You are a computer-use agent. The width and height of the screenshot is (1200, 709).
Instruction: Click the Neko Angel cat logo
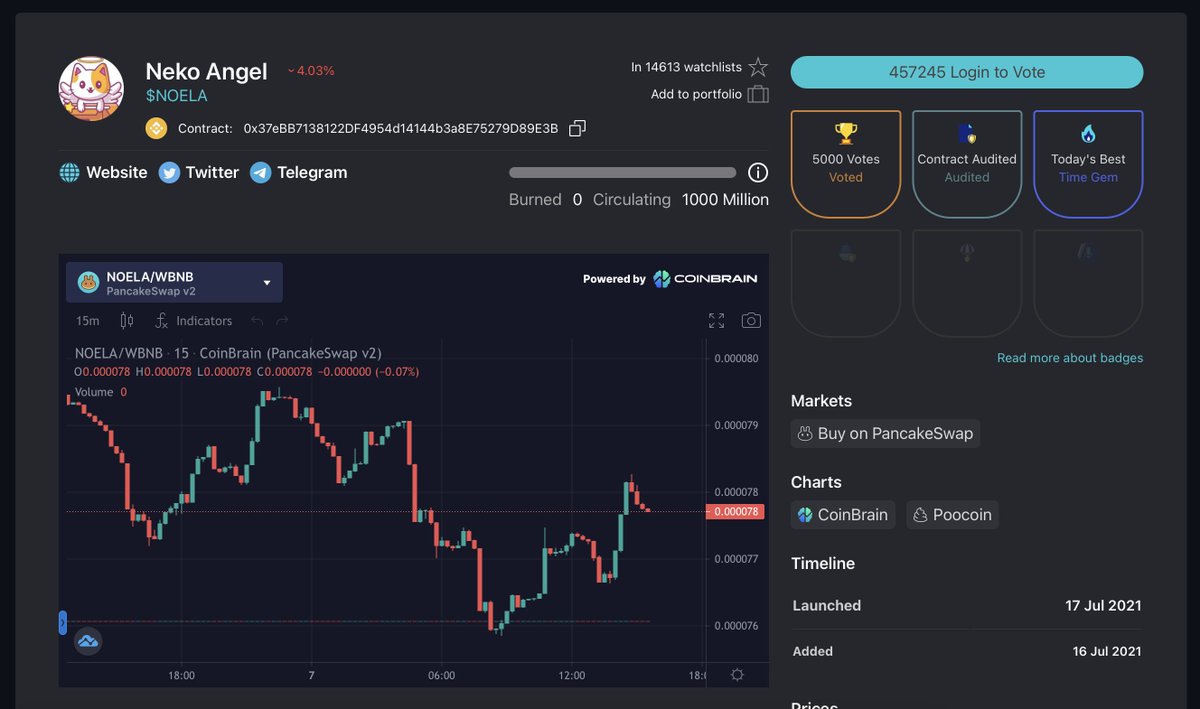[91, 89]
